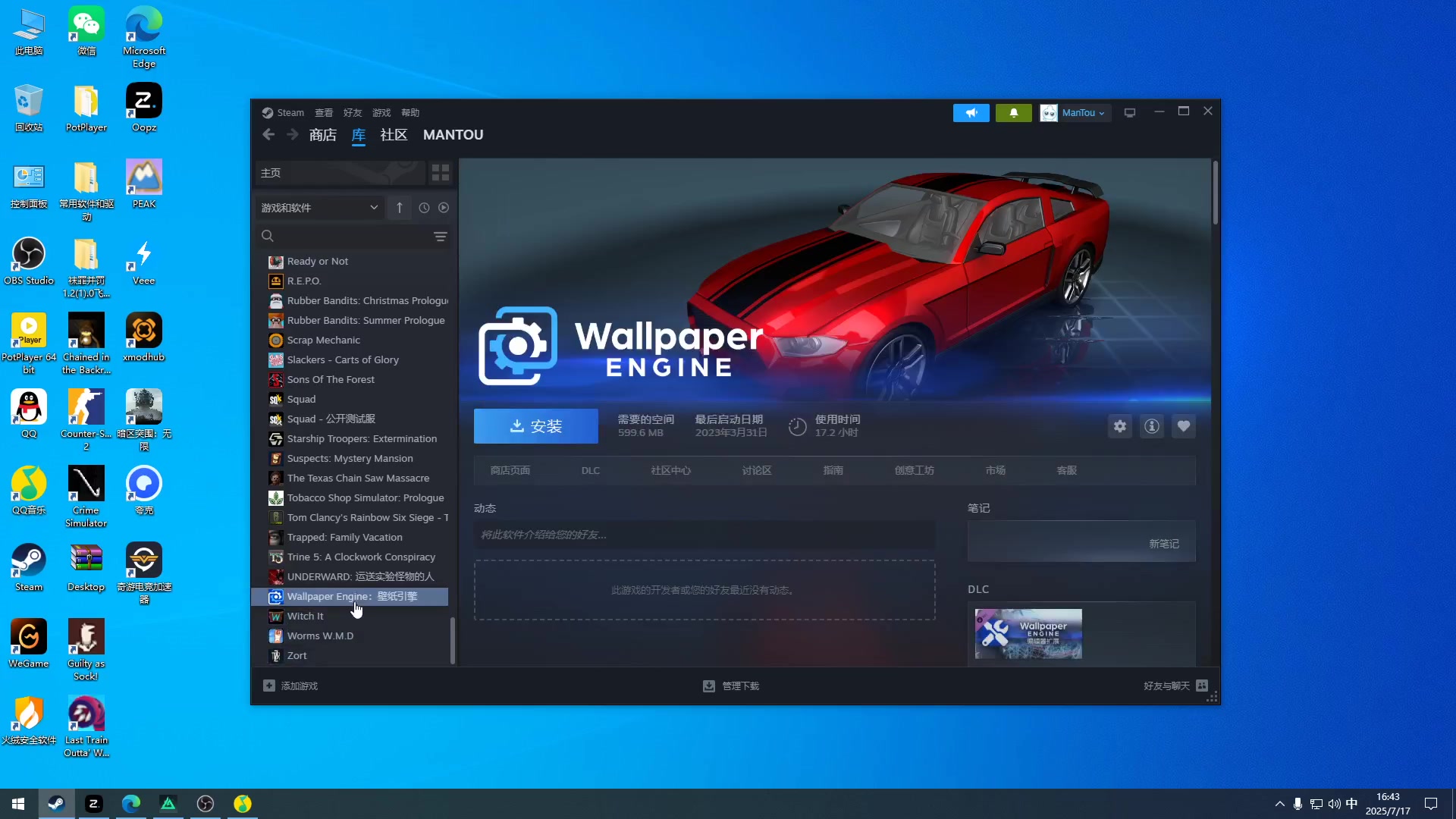Open the OBS Studio desktop icon
The width and height of the screenshot is (1456, 819).
coord(29,262)
